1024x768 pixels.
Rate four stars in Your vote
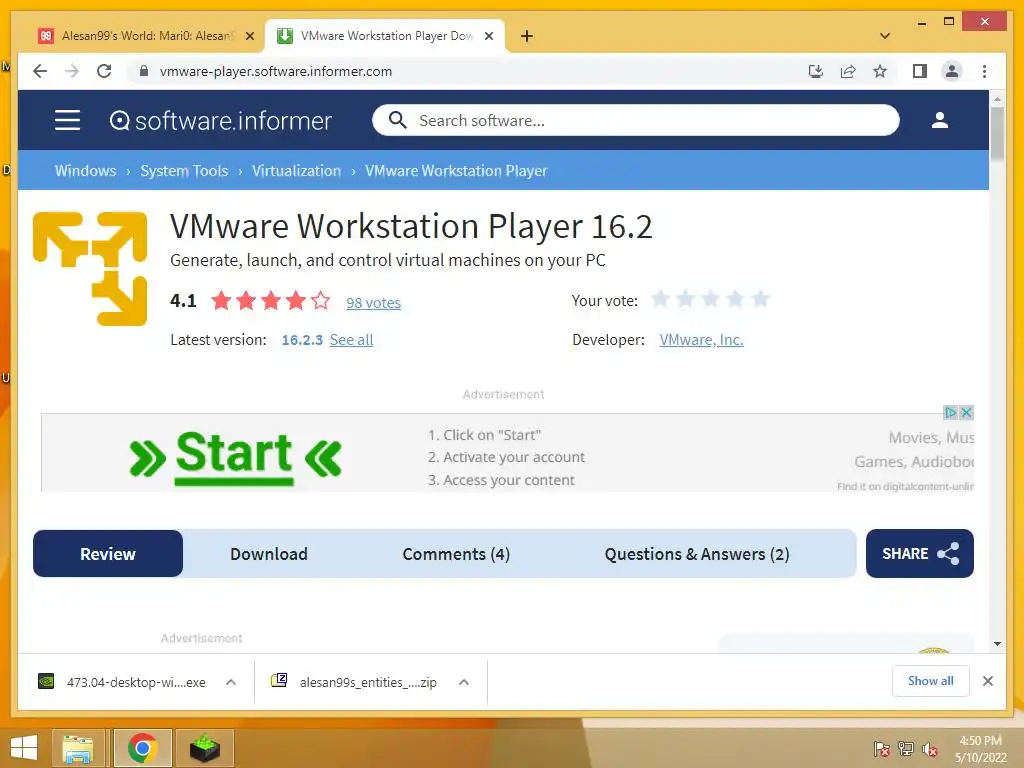point(735,299)
